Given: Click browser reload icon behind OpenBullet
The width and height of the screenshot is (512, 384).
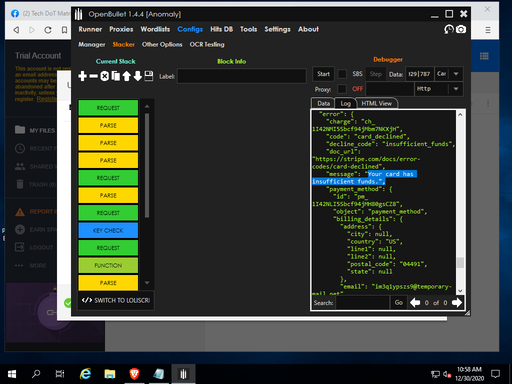Looking at the screenshot, I should click(48, 30).
